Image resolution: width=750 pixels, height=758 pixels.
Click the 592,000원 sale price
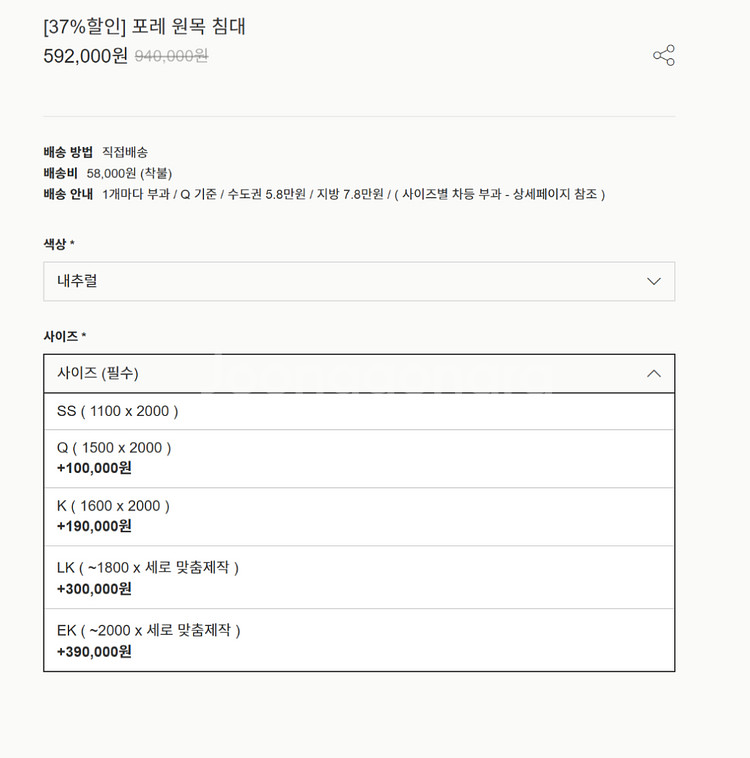click(85, 56)
